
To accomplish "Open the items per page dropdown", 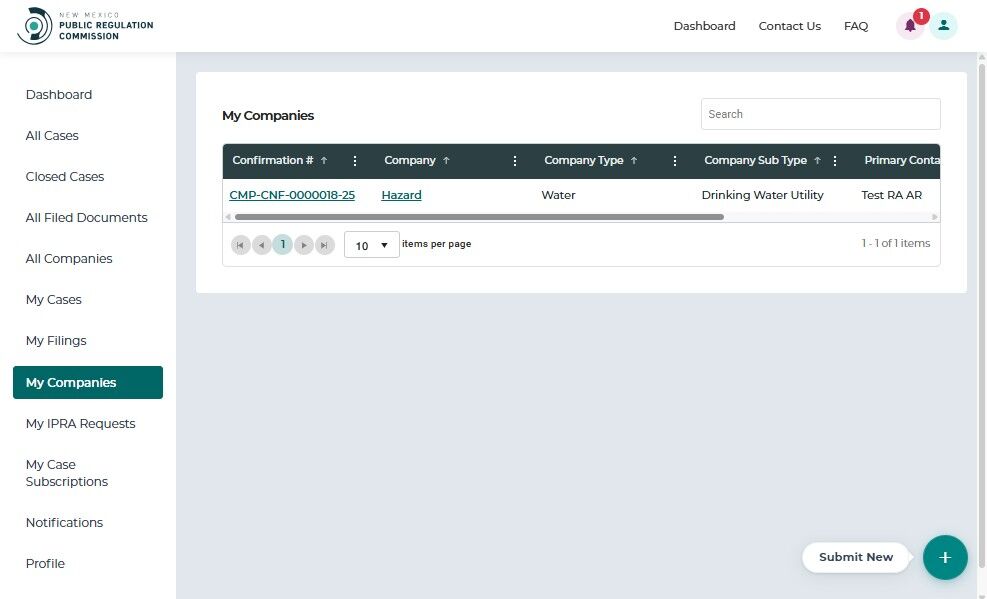I will 371,245.
